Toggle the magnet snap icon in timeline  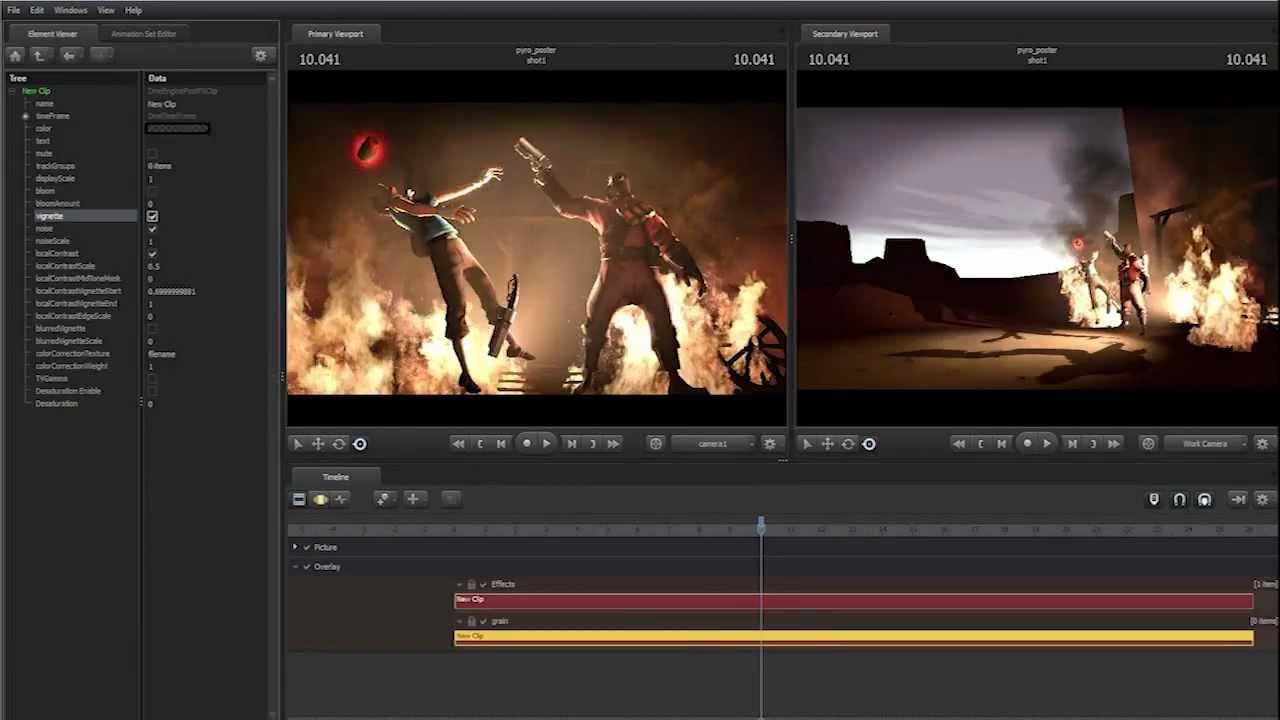click(1179, 500)
